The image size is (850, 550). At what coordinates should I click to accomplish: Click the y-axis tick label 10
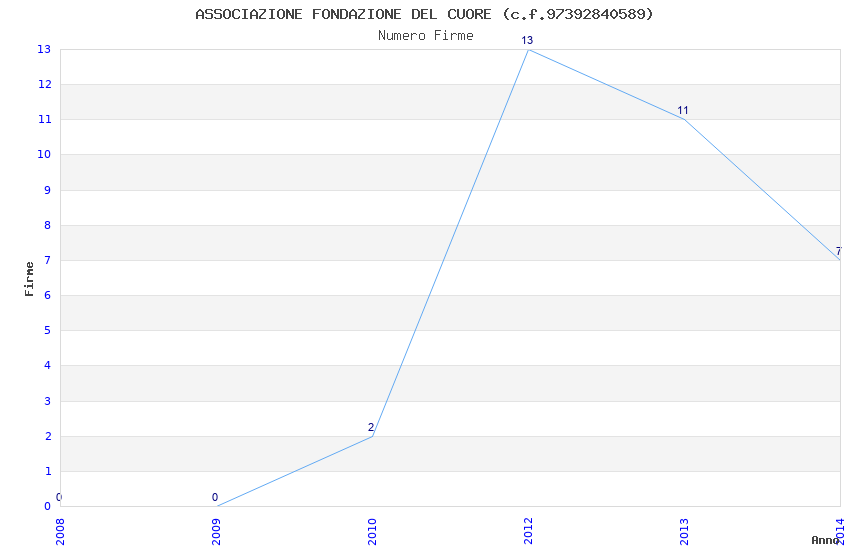[x=44, y=154]
